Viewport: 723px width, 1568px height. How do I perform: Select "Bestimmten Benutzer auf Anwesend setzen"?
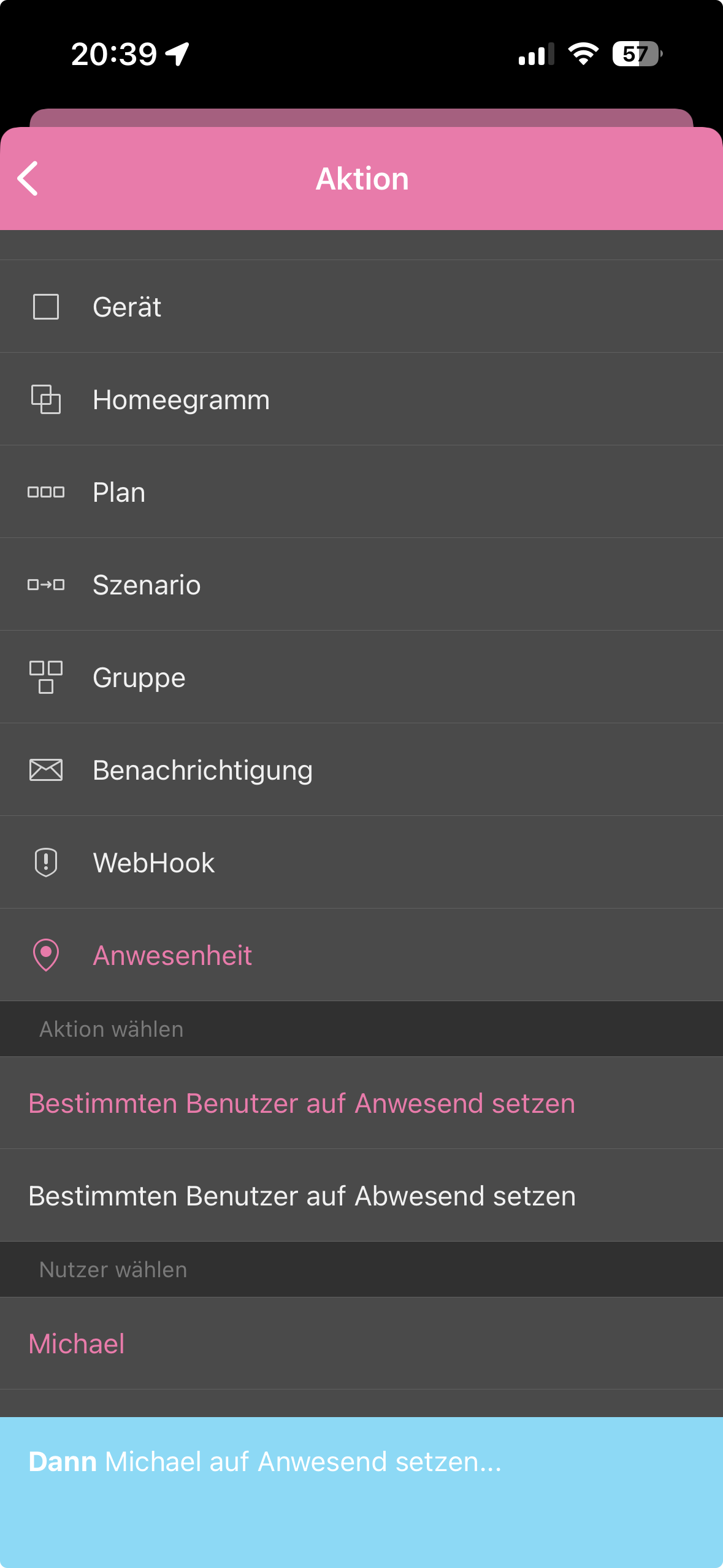pyautogui.click(x=302, y=1103)
